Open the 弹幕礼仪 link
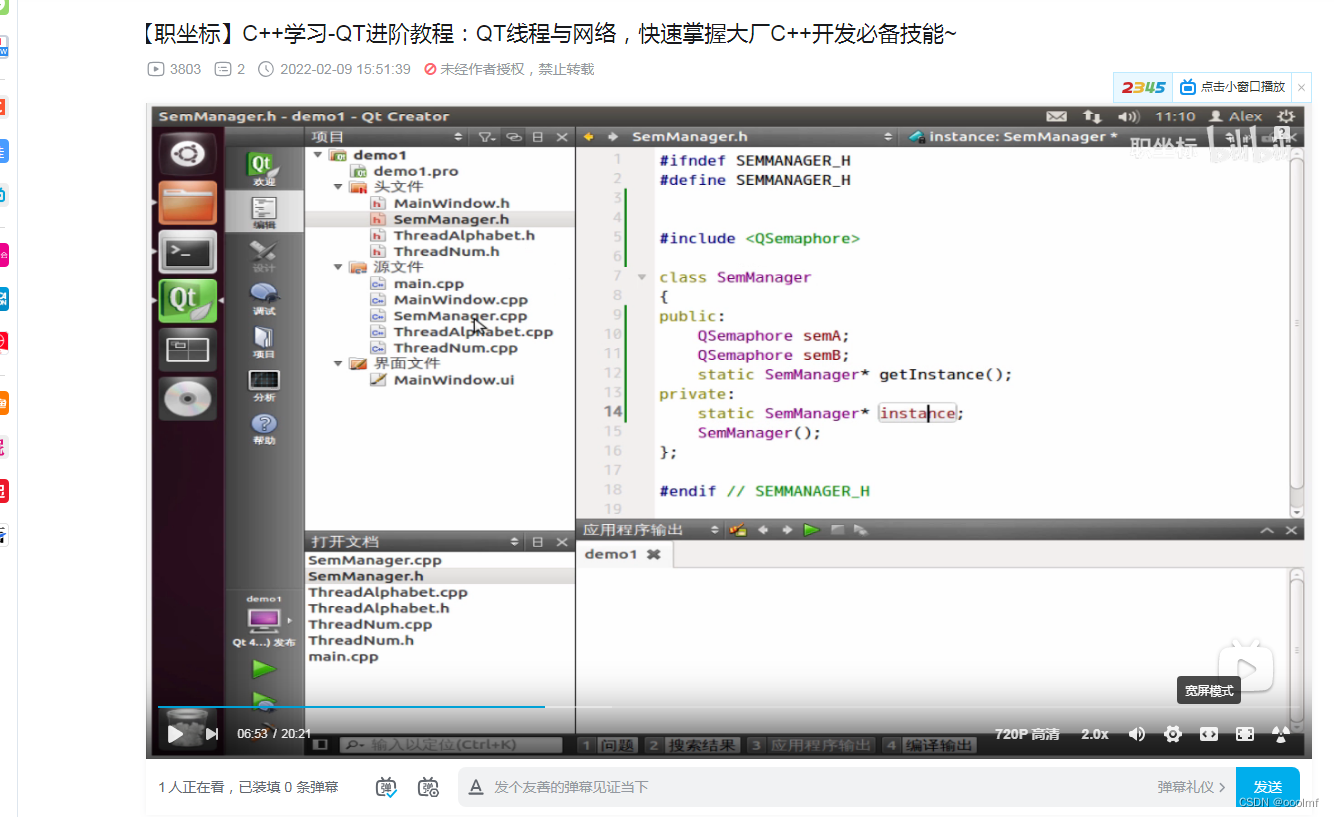This screenshot has width=1334, height=817. pyautogui.click(x=1191, y=787)
